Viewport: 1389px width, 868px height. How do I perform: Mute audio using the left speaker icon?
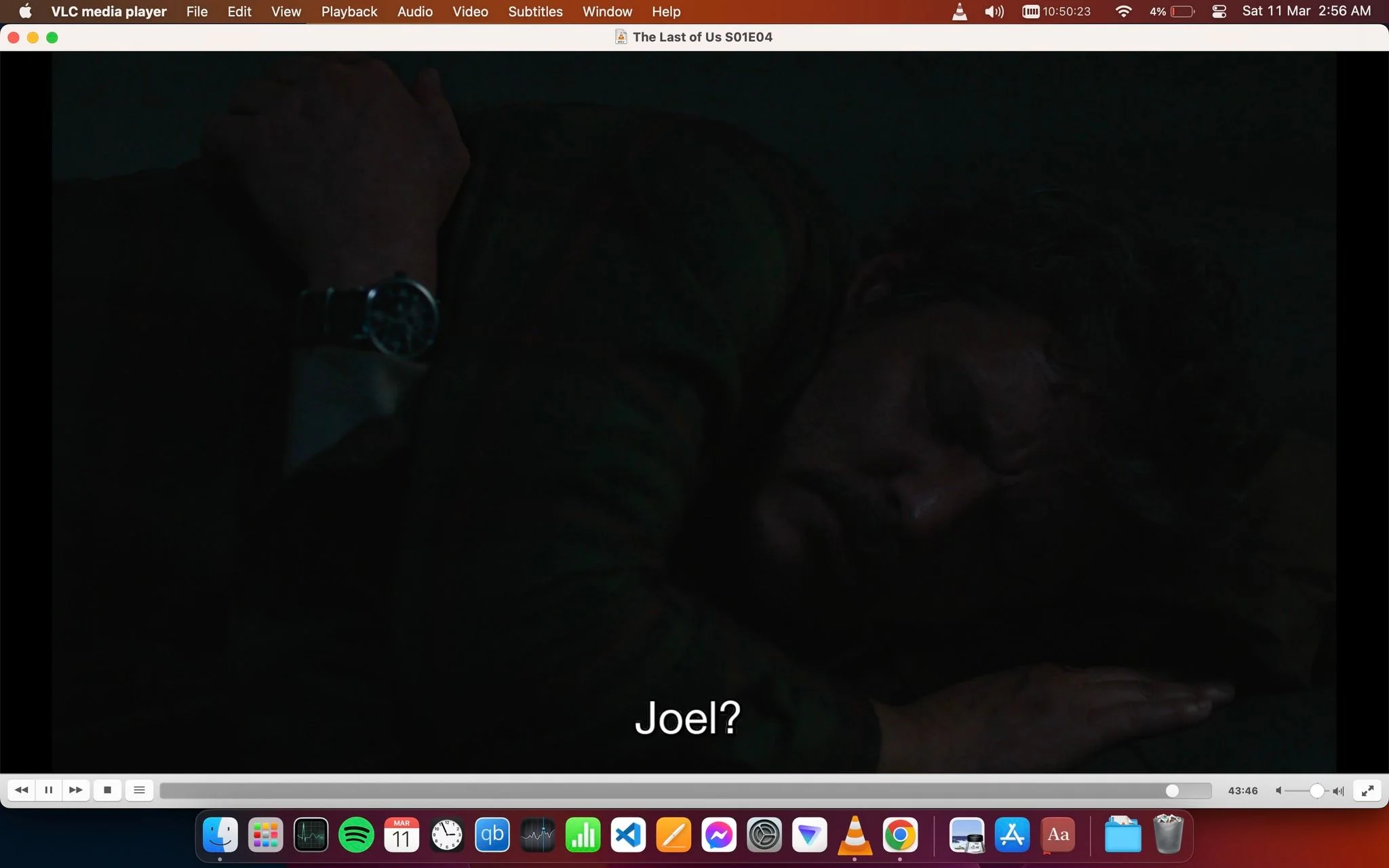pos(1278,791)
